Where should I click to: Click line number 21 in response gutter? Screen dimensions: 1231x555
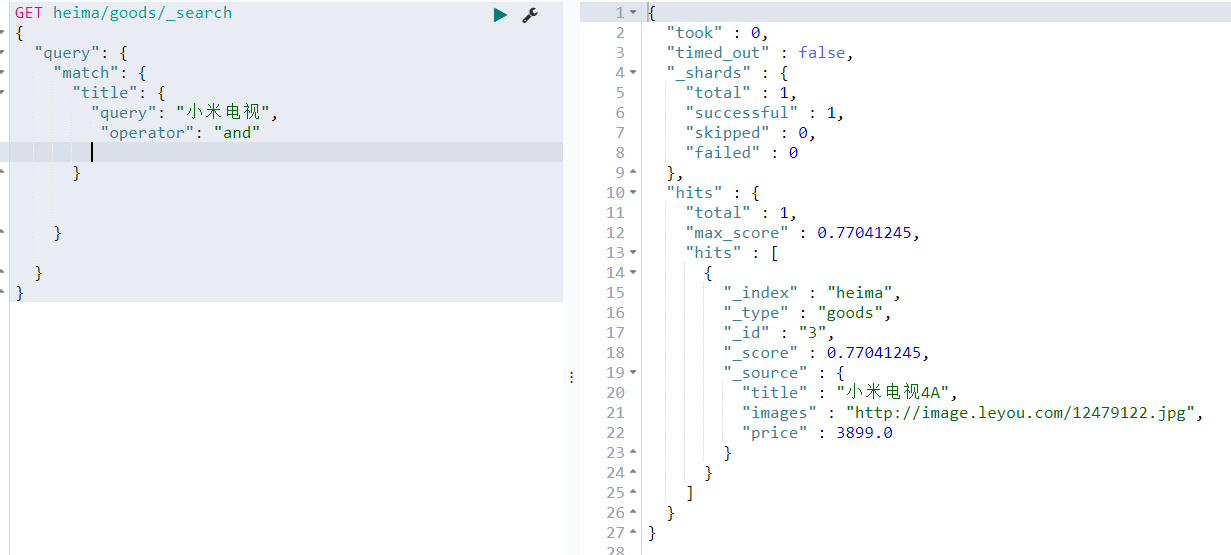[615, 413]
